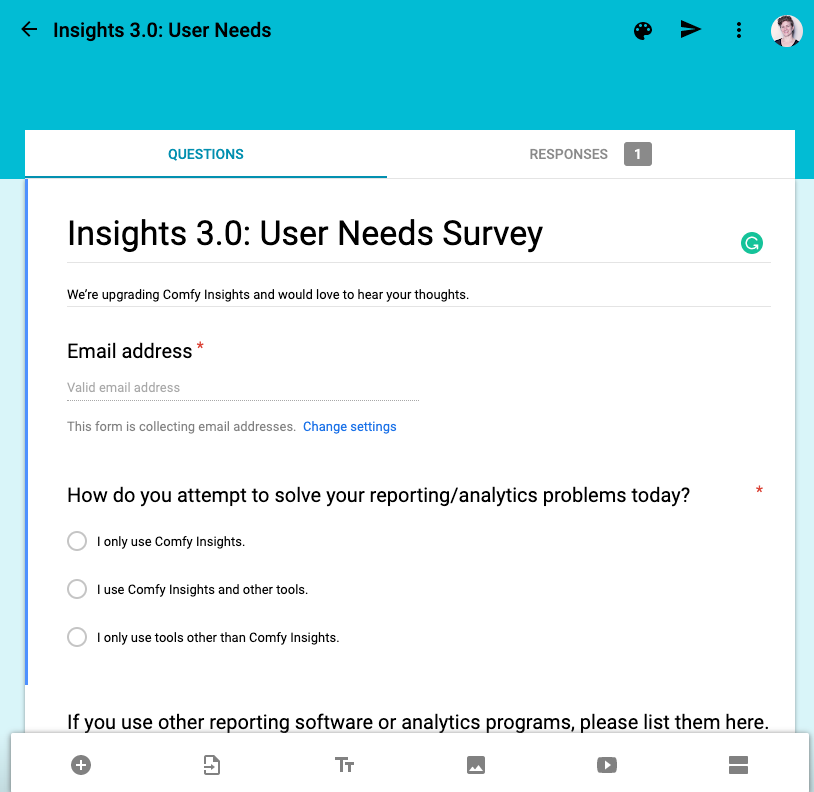Pick "I only use tools other than Comfy Insights."

(x=77, y=637)
